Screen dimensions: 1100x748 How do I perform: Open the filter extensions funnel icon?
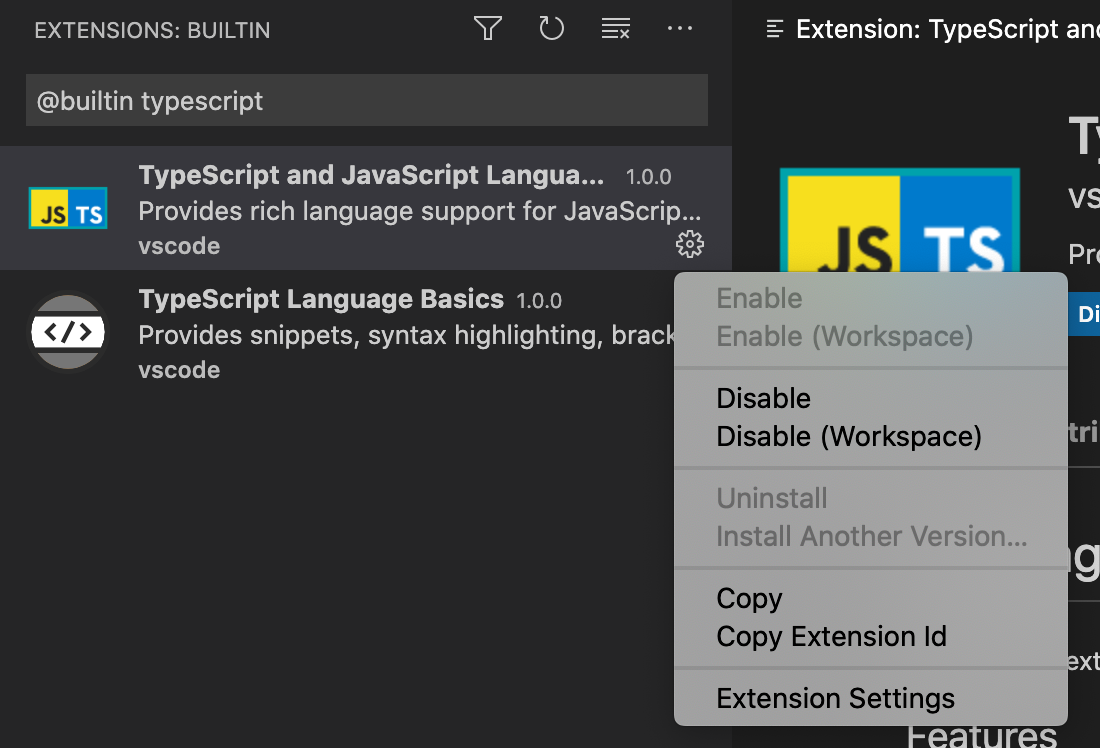click(488, 29)
